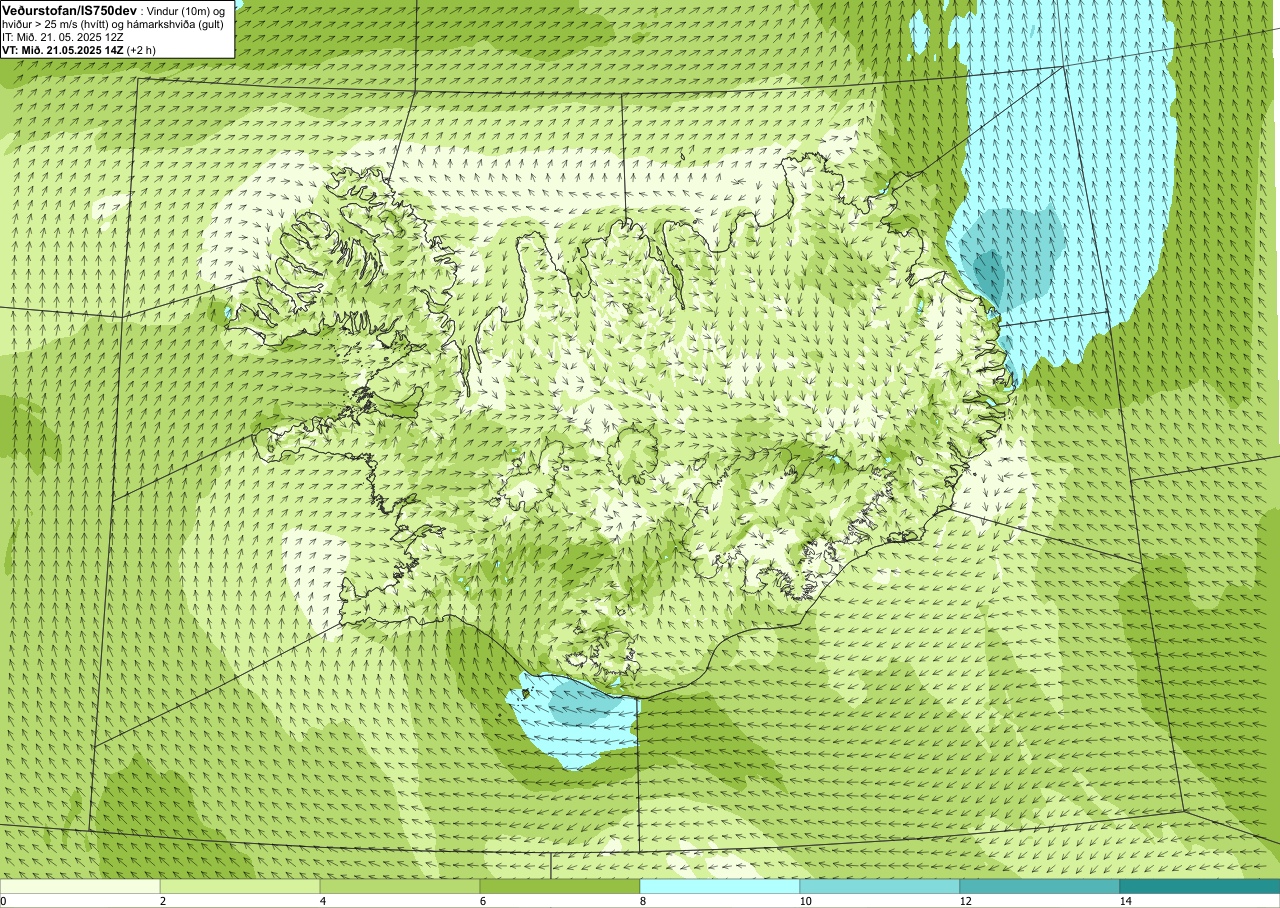Viewport: 1280px width, 908px height.
Task: Click the 'VT: Mið. 21.05.2025 14Z (+2 h)' line
Action: point(78,49)
